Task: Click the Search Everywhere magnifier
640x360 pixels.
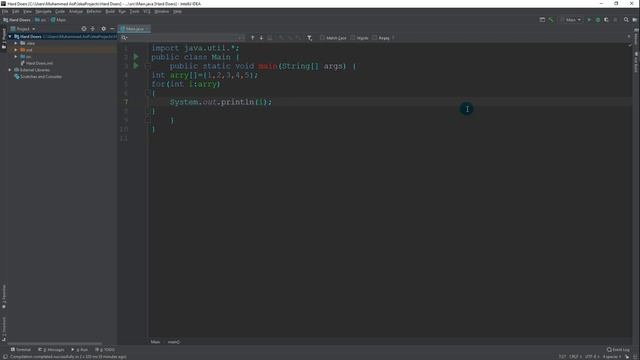Action: point(626,20)
